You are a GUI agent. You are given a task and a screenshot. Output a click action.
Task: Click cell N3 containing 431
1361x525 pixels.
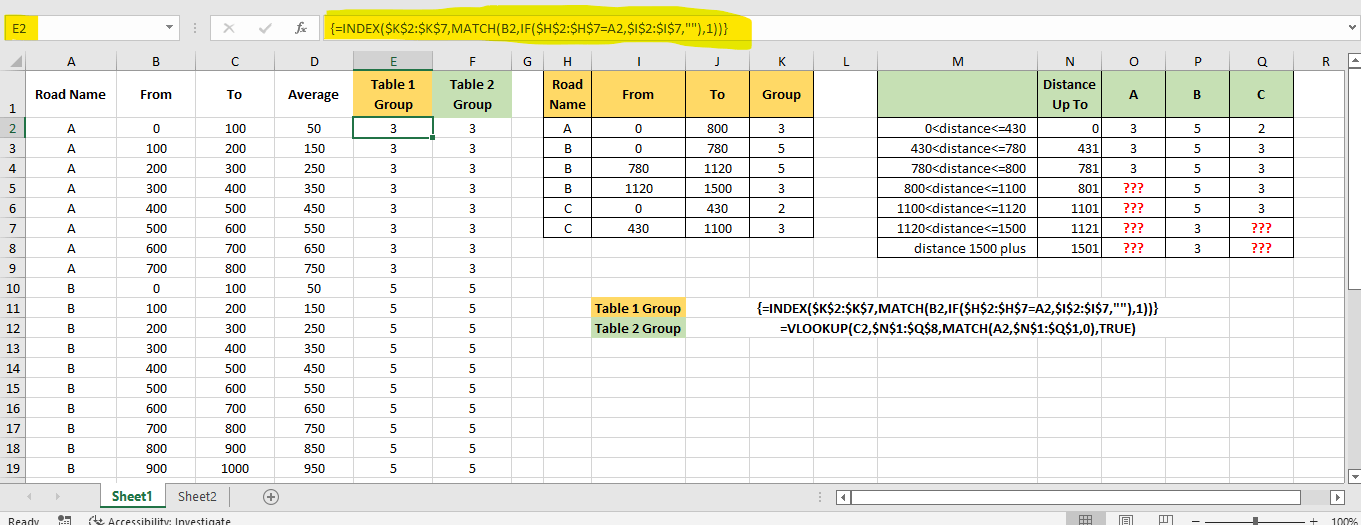pyautogui.click(x=1069, y=148)
